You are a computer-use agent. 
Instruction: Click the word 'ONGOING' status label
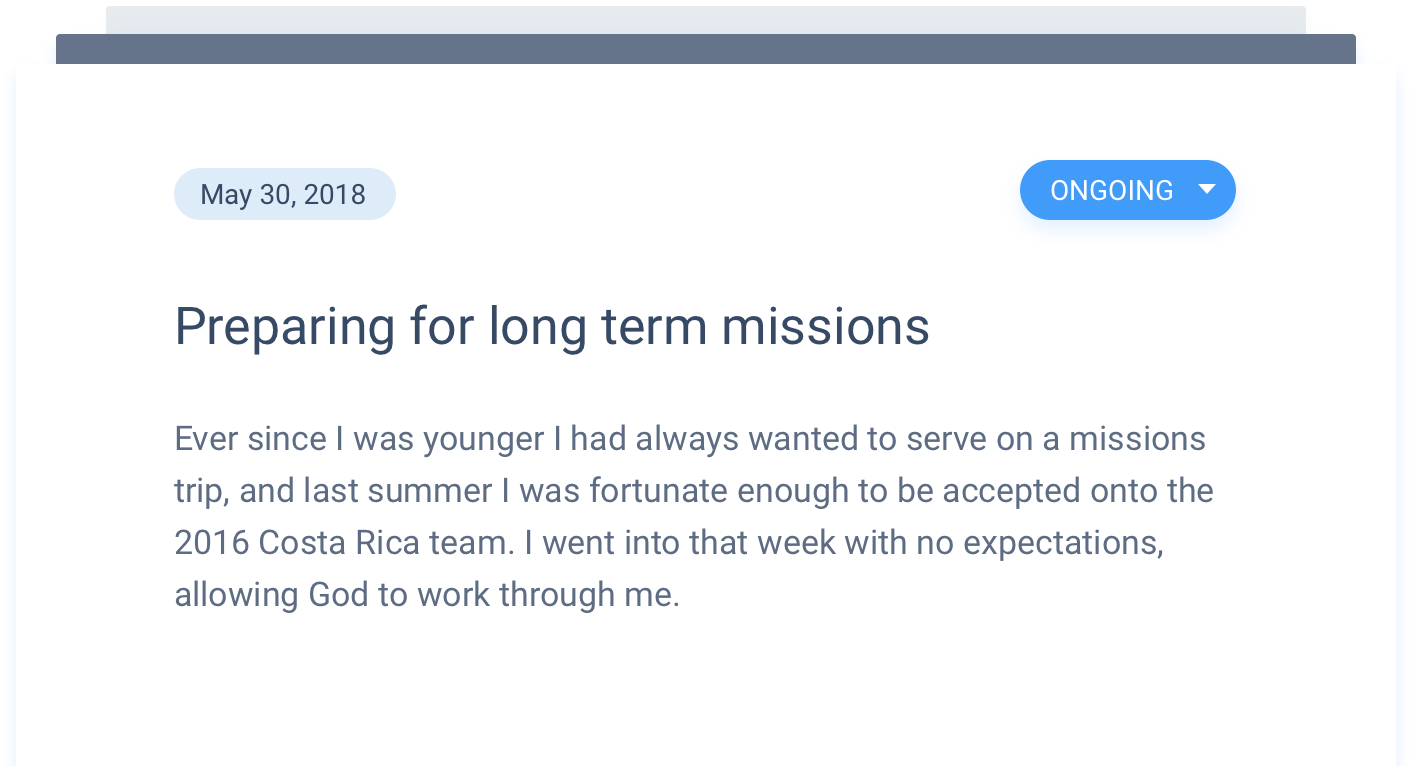[1111, 190]
